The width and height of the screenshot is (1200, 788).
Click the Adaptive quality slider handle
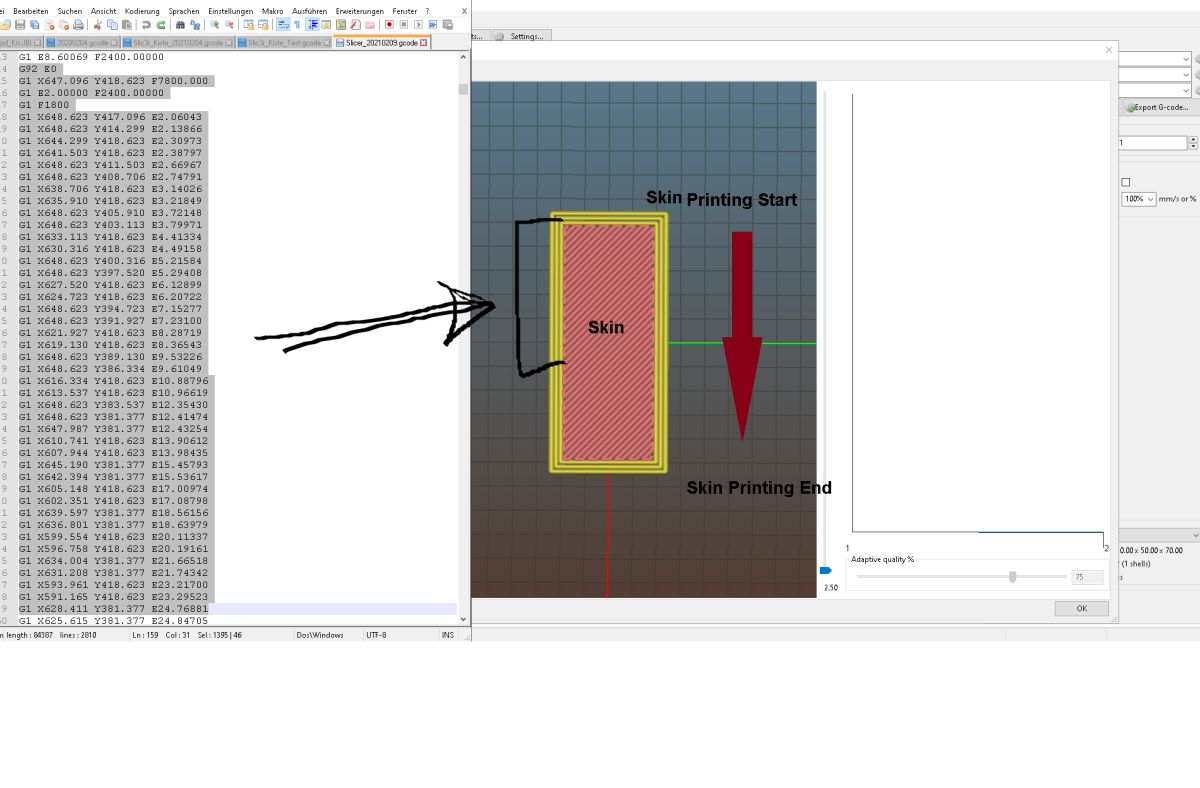1013,577
